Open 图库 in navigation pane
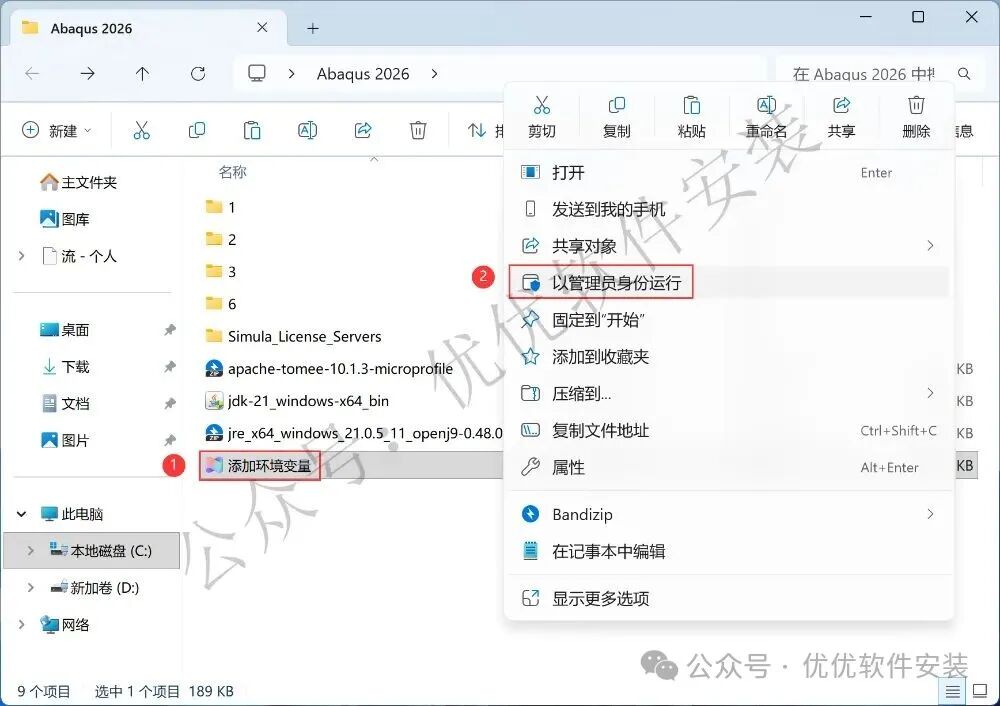The width and height of the screenshot is (1000, 706). click(x=65, y=219)
